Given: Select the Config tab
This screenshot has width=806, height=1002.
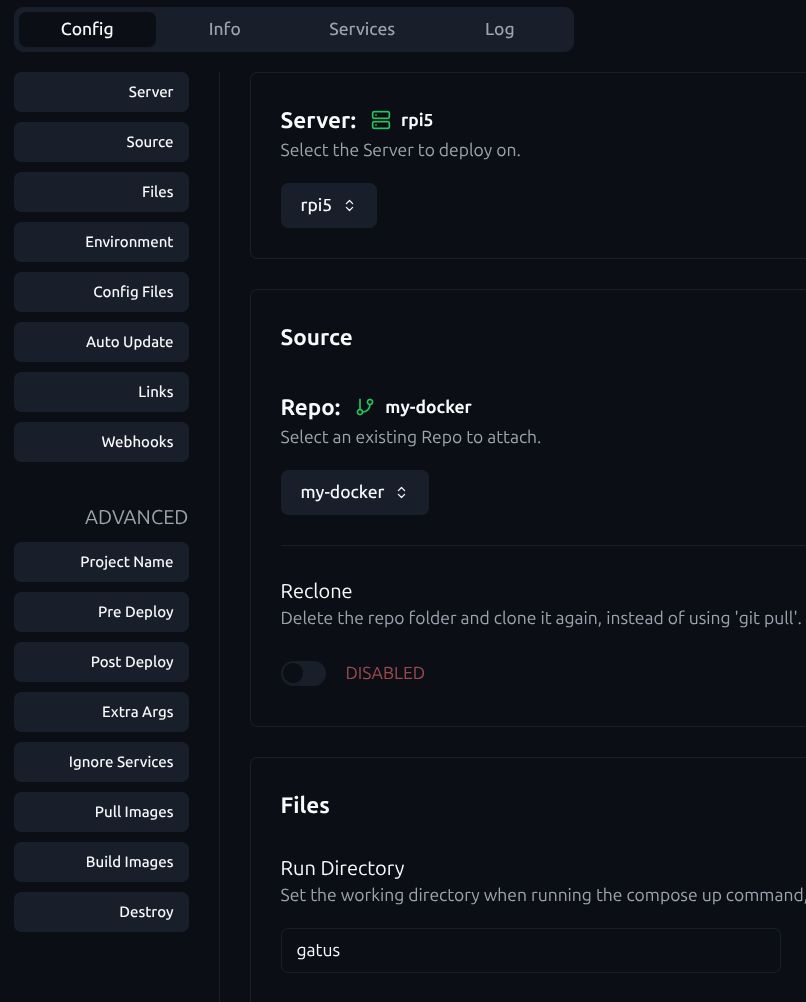Looking at the screenshot, I should 87,29.
